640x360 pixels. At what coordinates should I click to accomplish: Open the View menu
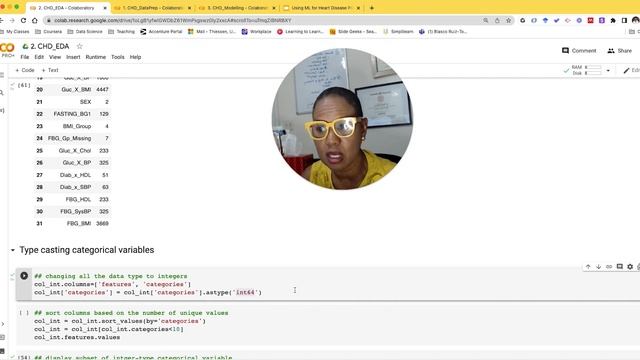point(55,57)
